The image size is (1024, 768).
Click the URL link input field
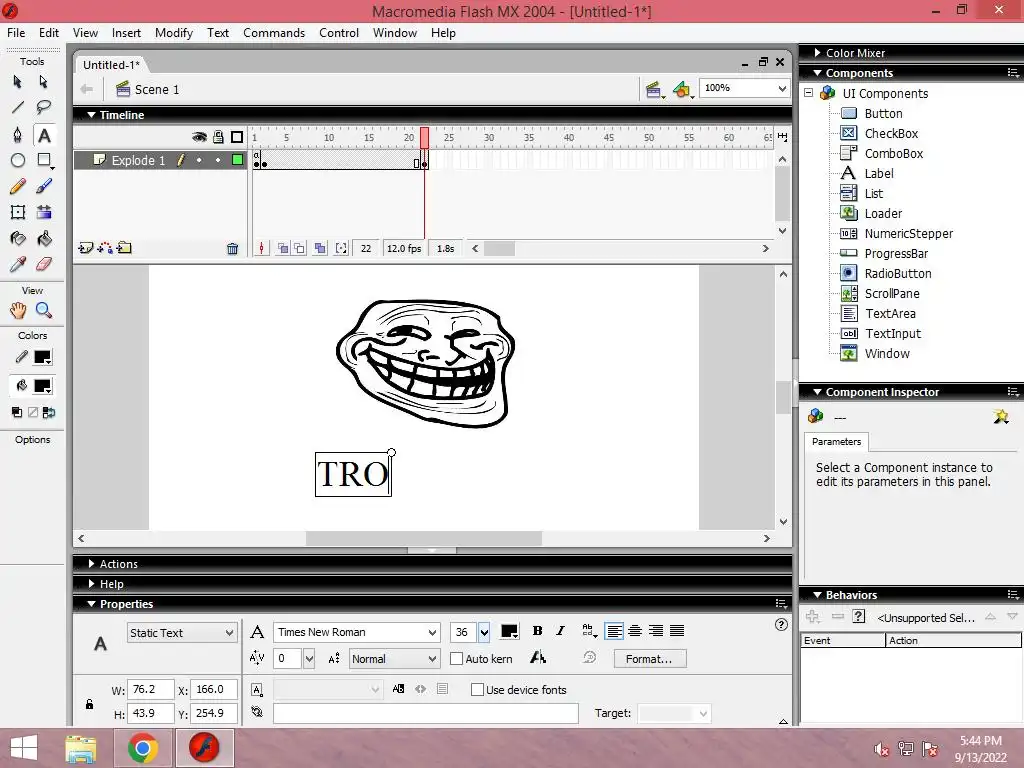[426, 713]
